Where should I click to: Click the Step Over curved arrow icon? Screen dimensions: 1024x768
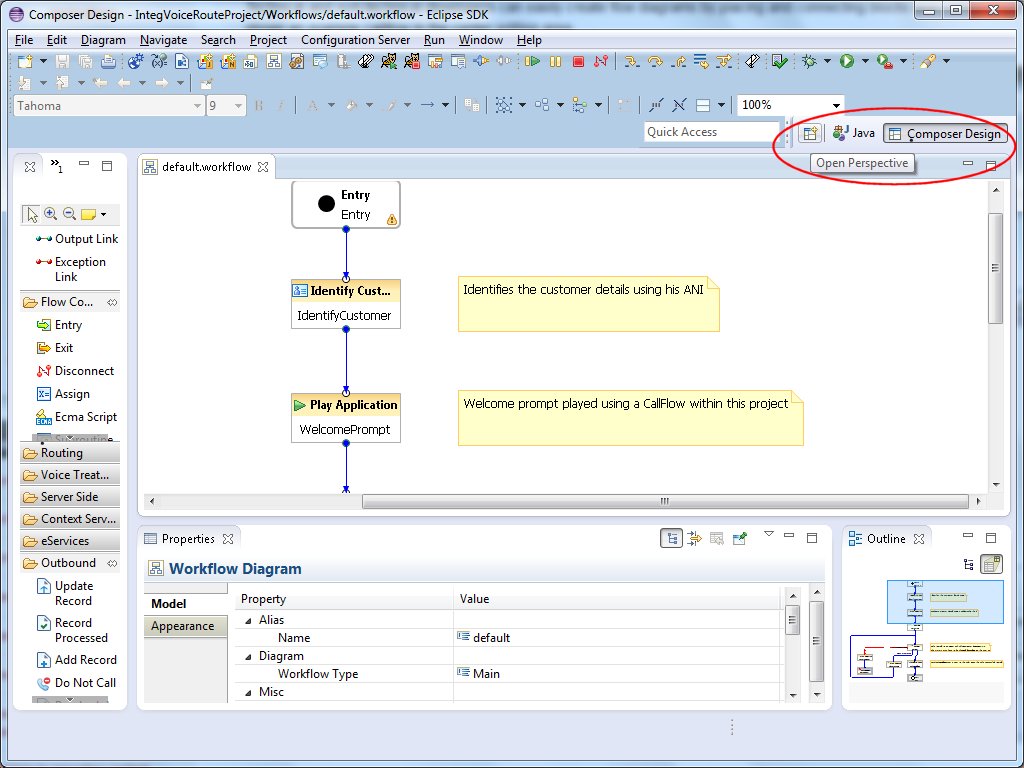(x=654, y=61)
